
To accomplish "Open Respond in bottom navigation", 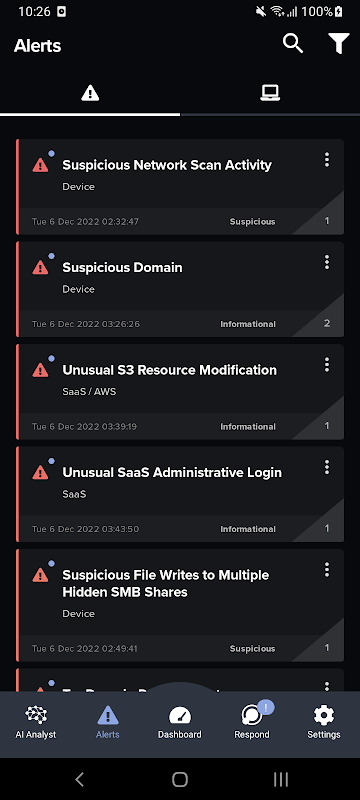I will pyautogui.click(x=252, y=722).
